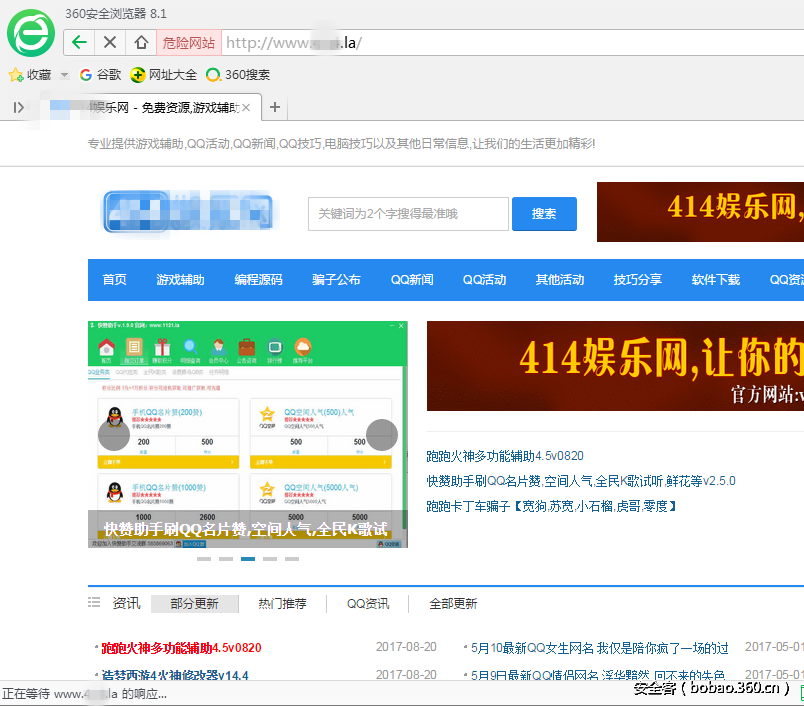Expand the 收藏 dropdown arrow
This screenshot has width=804, height=706.
(x=63, y=74)
